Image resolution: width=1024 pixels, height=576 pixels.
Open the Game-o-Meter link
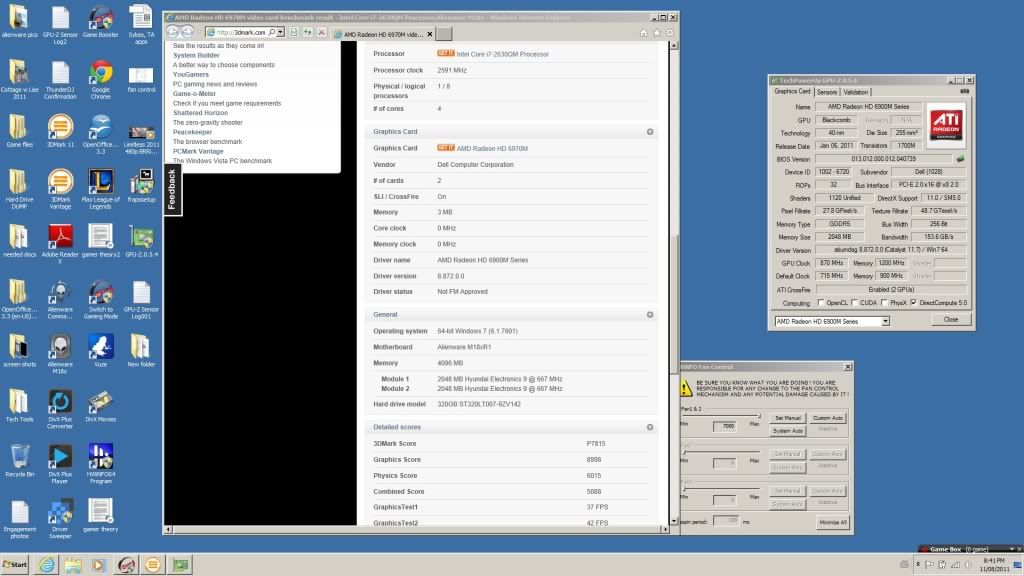click(x=194, y=94)
